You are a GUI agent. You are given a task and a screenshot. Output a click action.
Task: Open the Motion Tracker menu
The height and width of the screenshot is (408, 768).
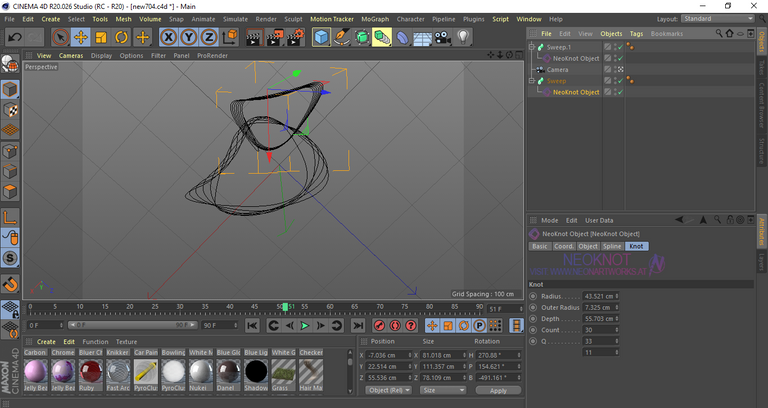332,19
